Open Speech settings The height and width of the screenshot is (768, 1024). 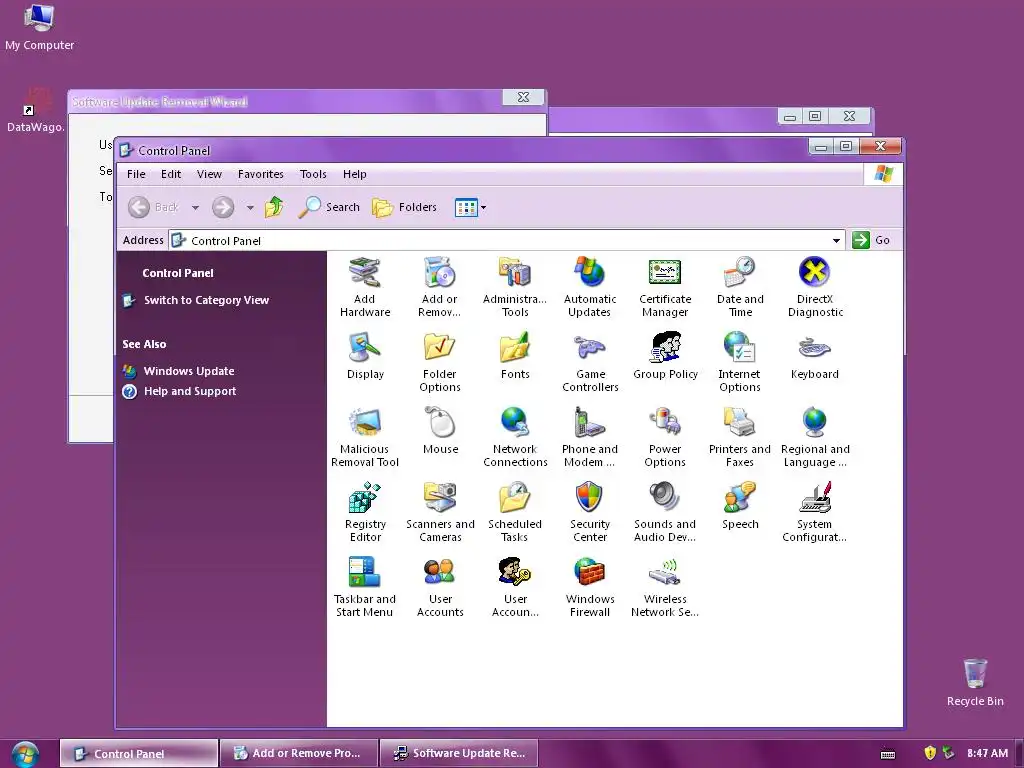click(x=740, y=506)
